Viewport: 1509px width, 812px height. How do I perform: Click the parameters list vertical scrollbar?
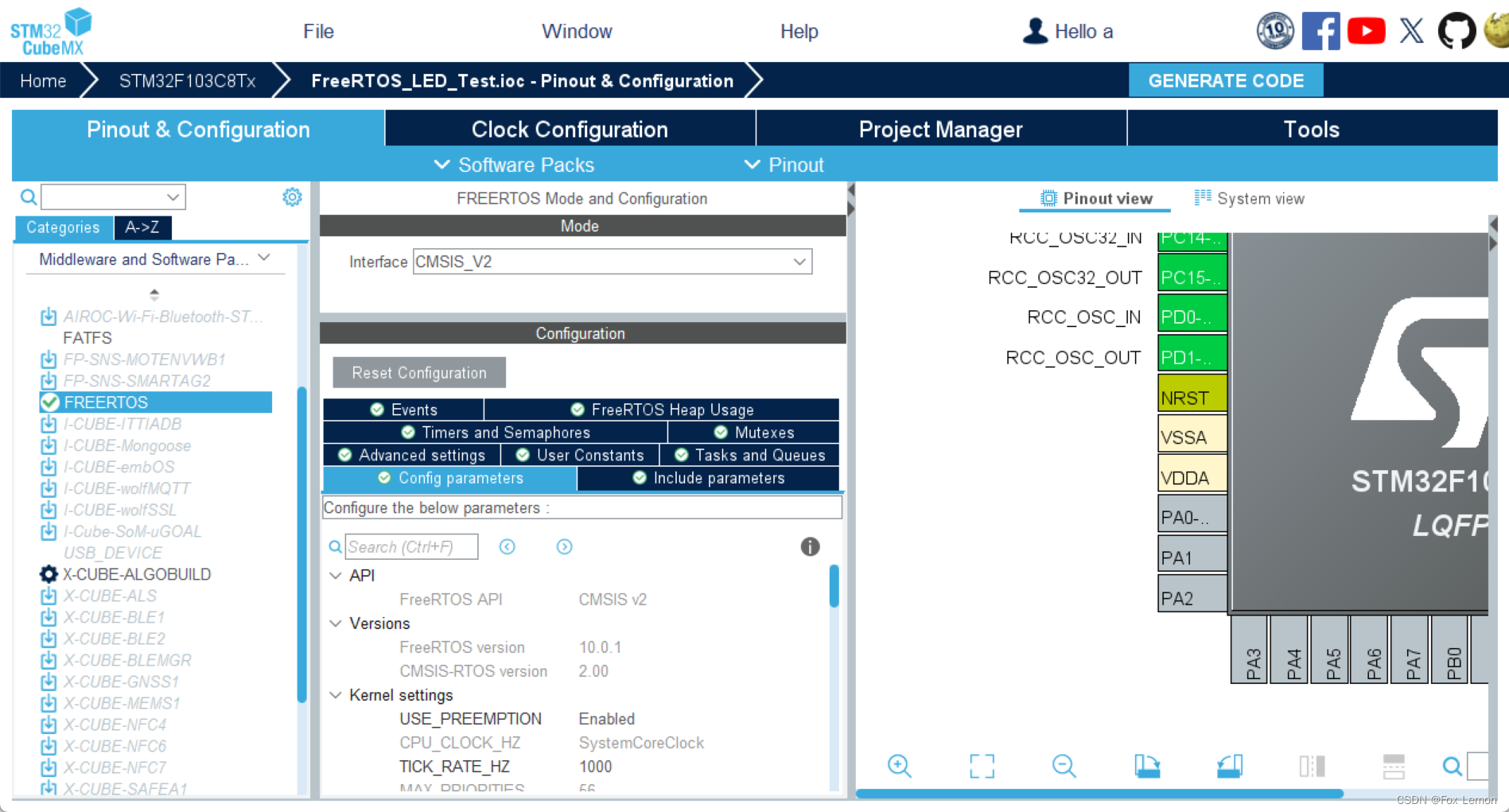(x=834, y=586)
